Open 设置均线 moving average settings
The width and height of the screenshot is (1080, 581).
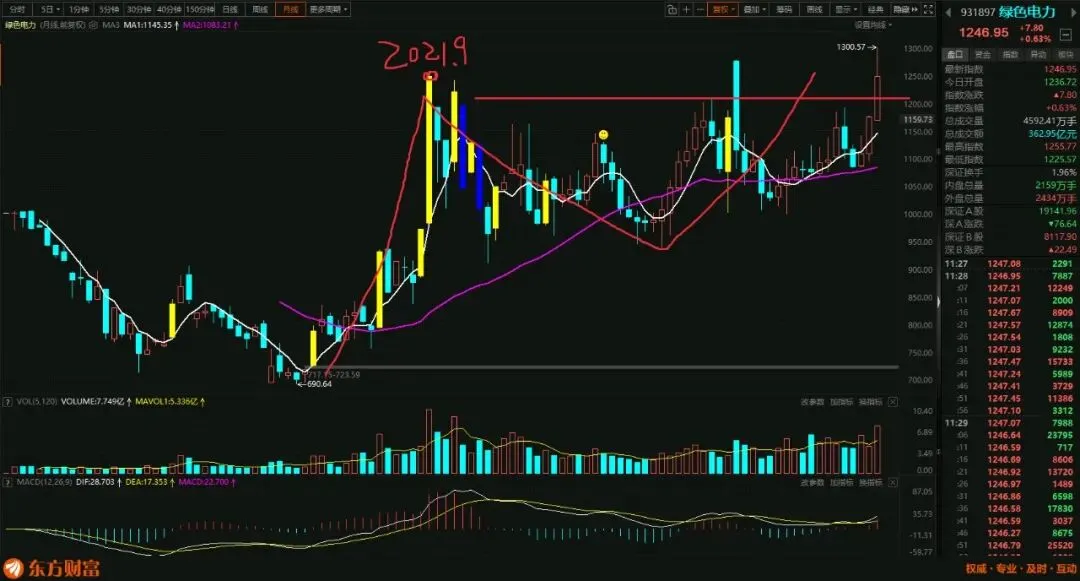click(x=873, y=25)
